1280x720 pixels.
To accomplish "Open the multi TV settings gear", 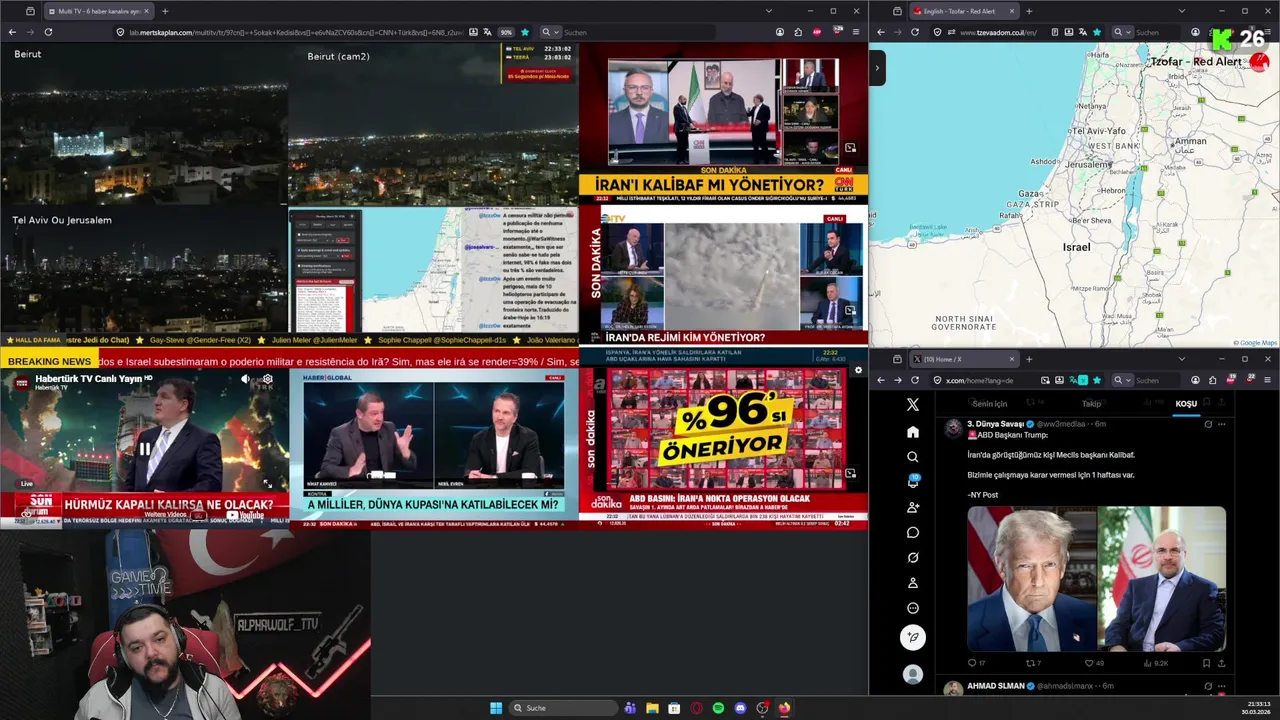I will [857, 370].
